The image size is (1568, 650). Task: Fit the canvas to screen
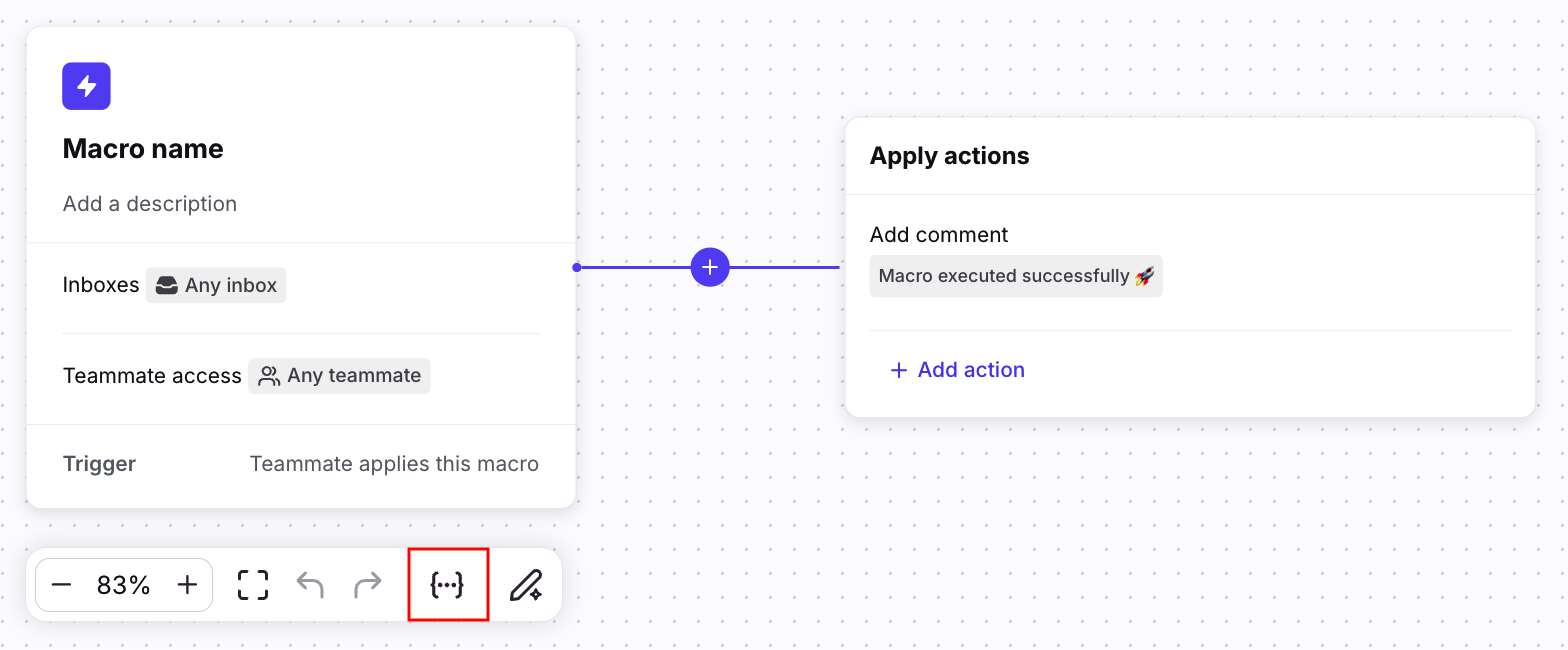[253, 585]
